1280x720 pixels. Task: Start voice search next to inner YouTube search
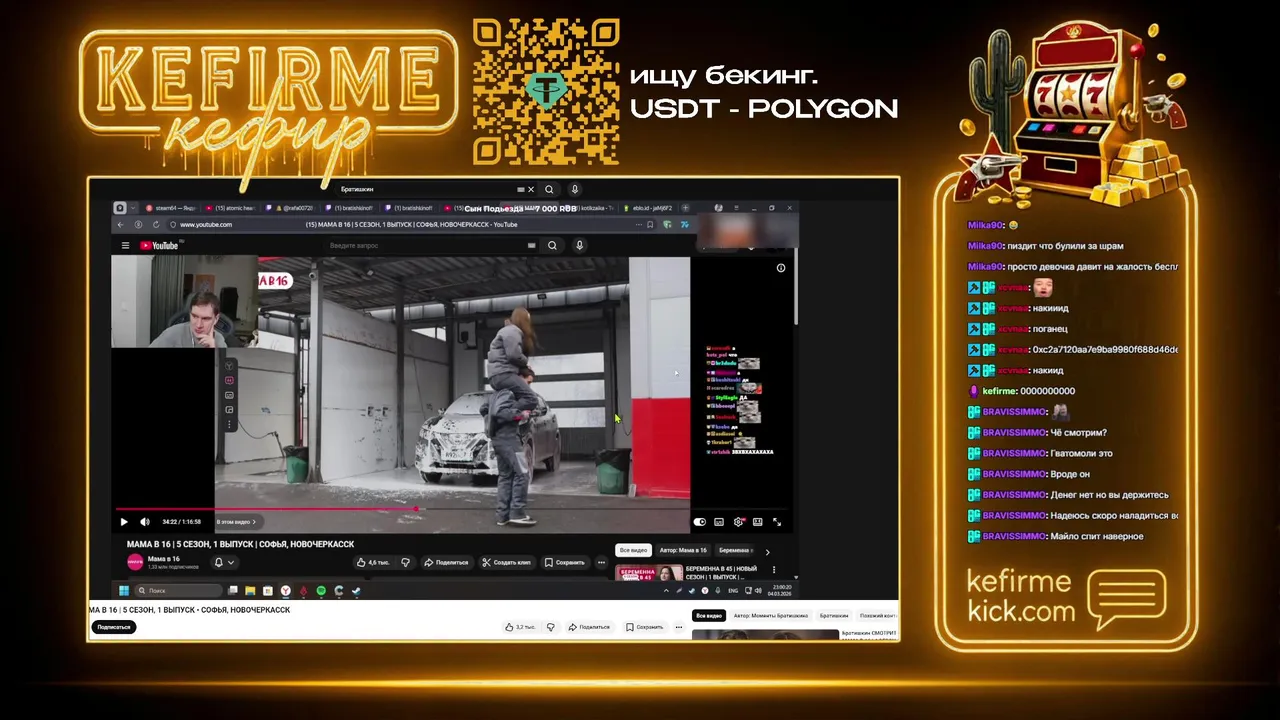579,245
